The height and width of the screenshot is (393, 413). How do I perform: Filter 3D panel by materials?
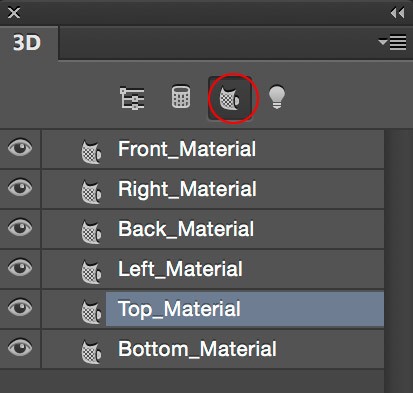(x=230, y=98)
